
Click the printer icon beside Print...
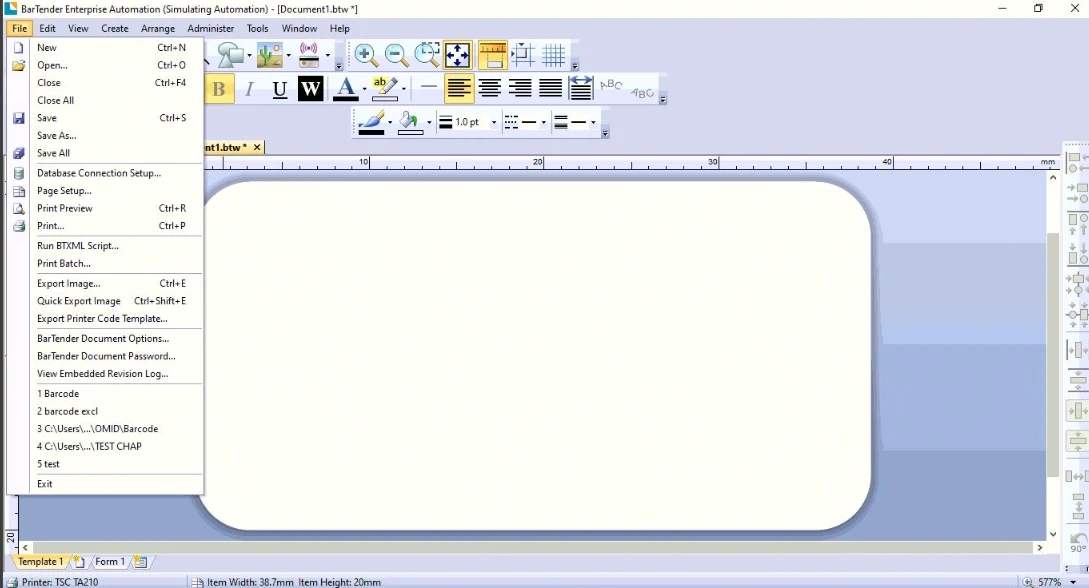click(19, 226)
